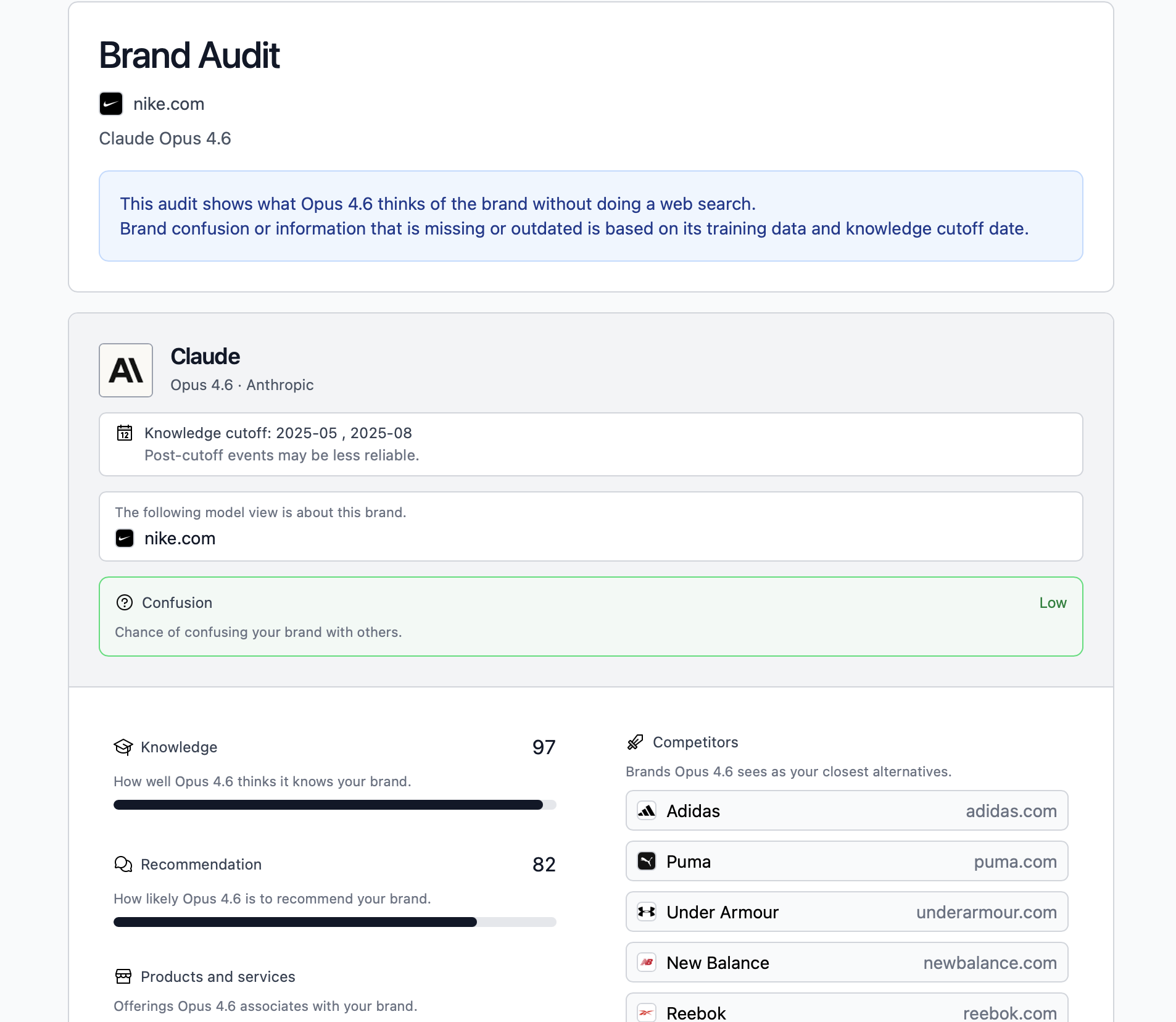
Task: Click the knowledge cutoff calendar icon
Action: [x=125, y=434]
